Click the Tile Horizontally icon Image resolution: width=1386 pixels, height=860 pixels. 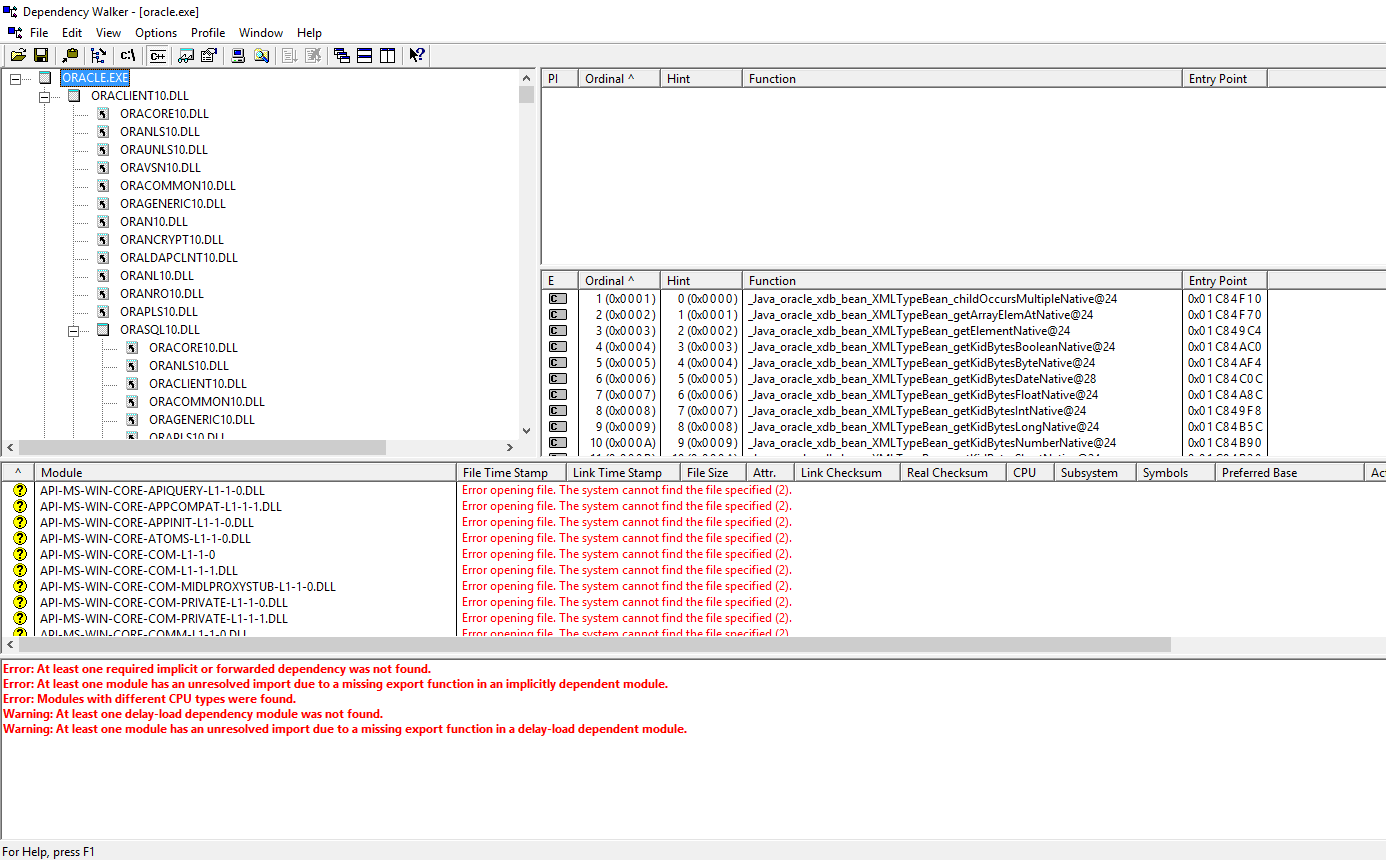coord(365,55)
